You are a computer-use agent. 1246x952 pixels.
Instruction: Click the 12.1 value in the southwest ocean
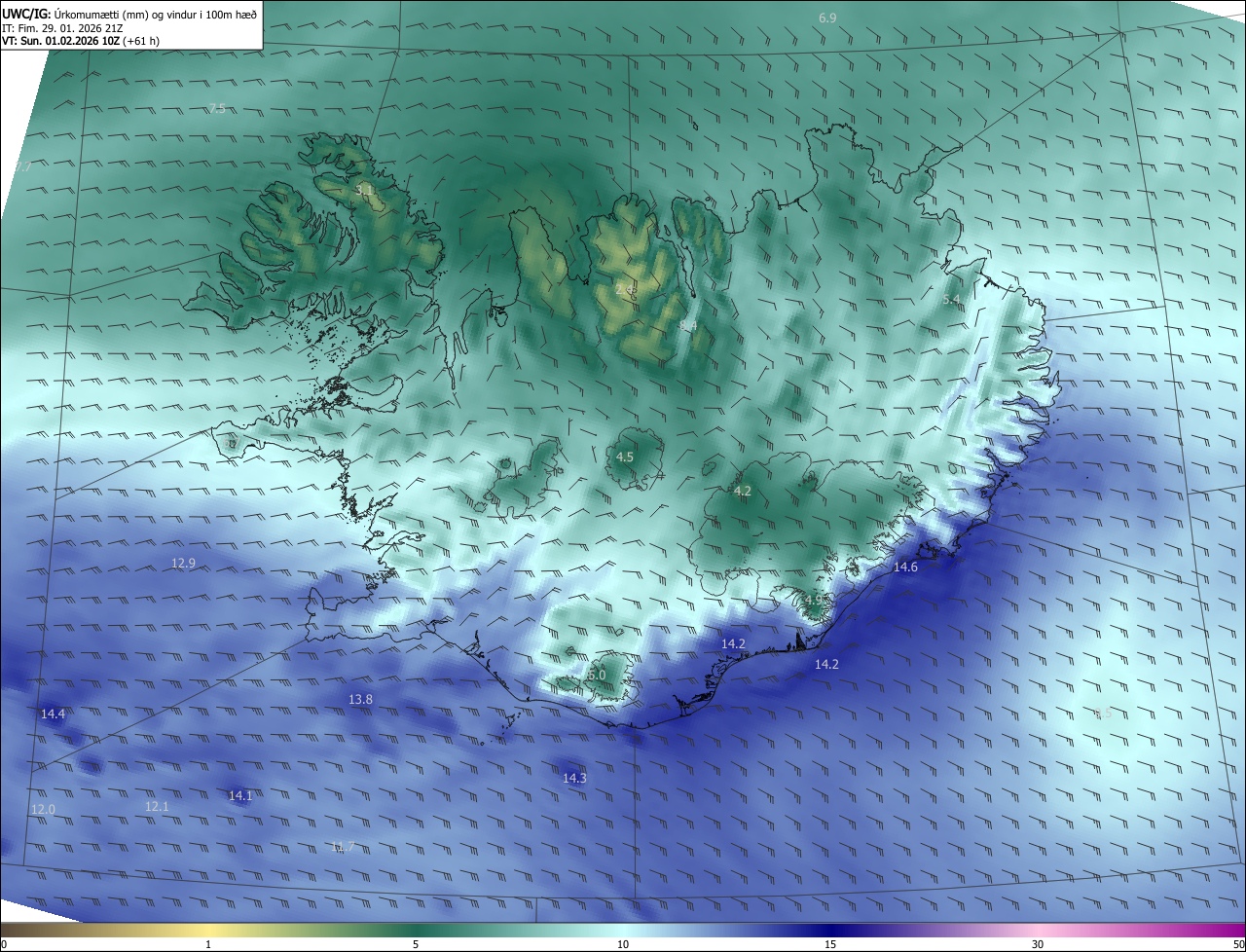(157, 806)
